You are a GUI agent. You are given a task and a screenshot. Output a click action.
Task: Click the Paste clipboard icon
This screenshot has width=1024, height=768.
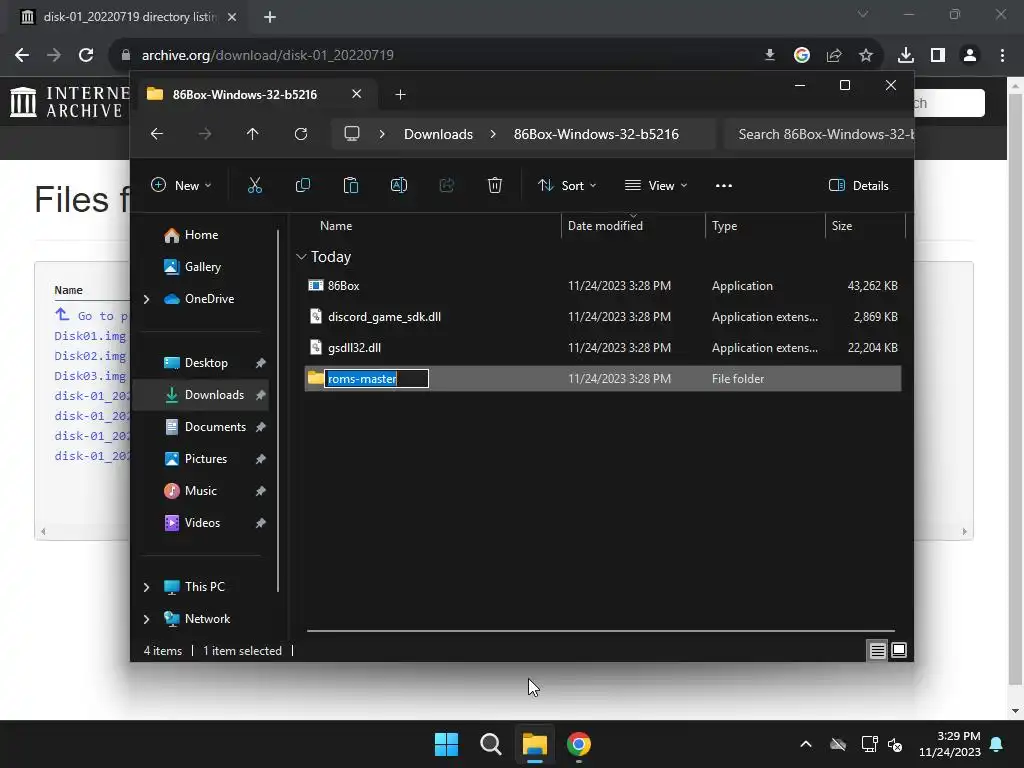pos(351,185)
